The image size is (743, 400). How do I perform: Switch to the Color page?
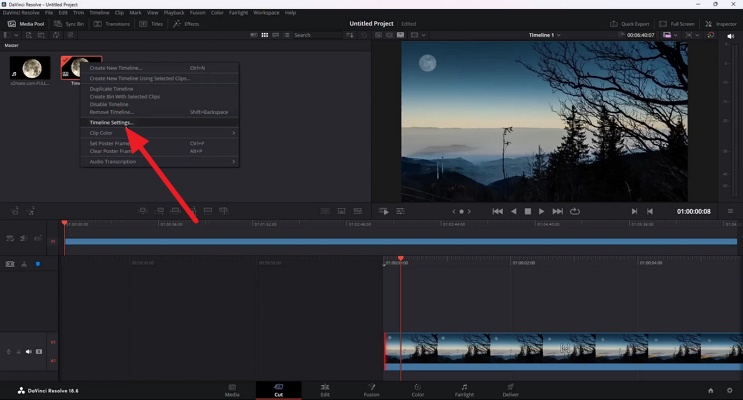click(x=417, y=390)
